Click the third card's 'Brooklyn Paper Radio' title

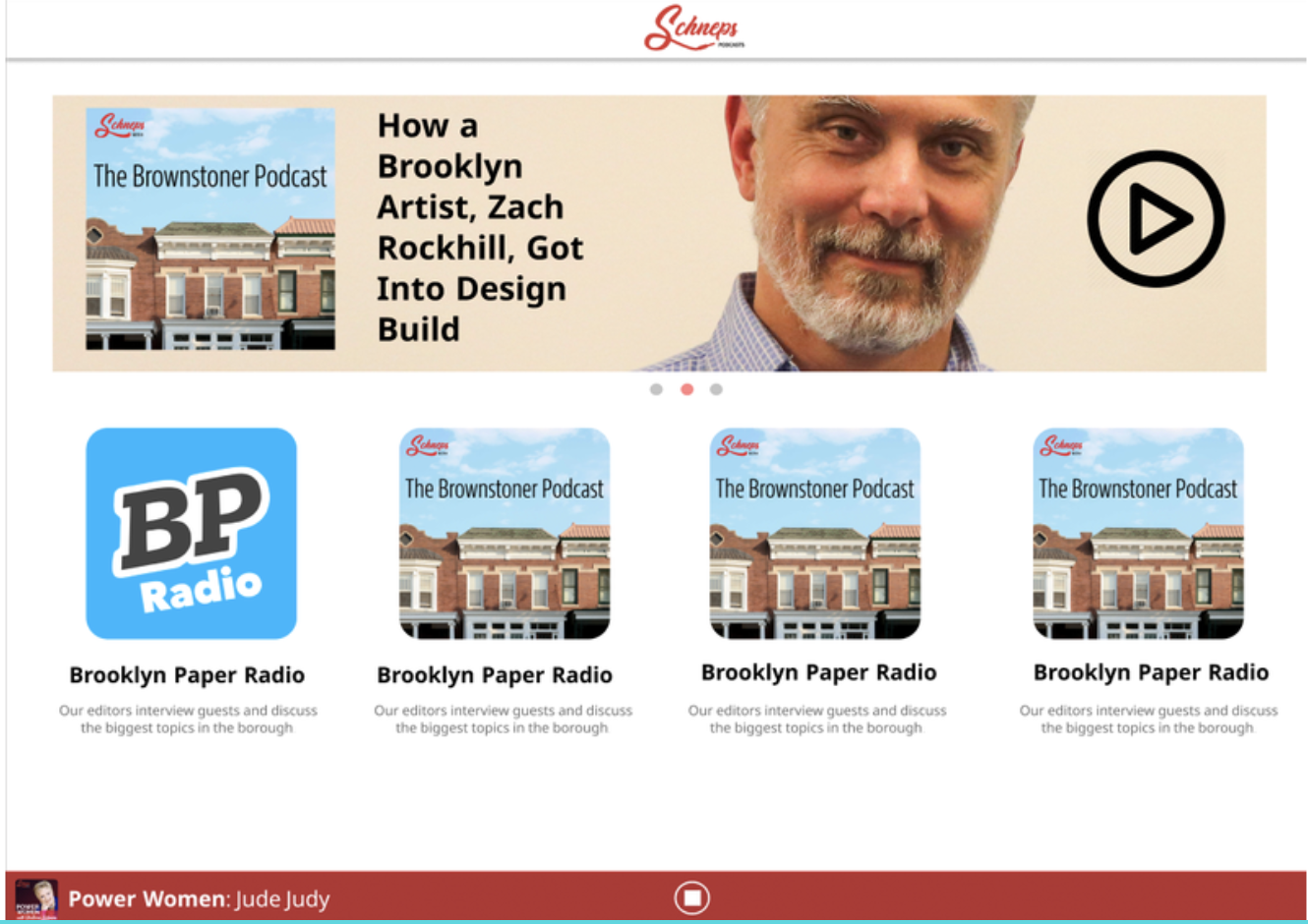(819, 672)
